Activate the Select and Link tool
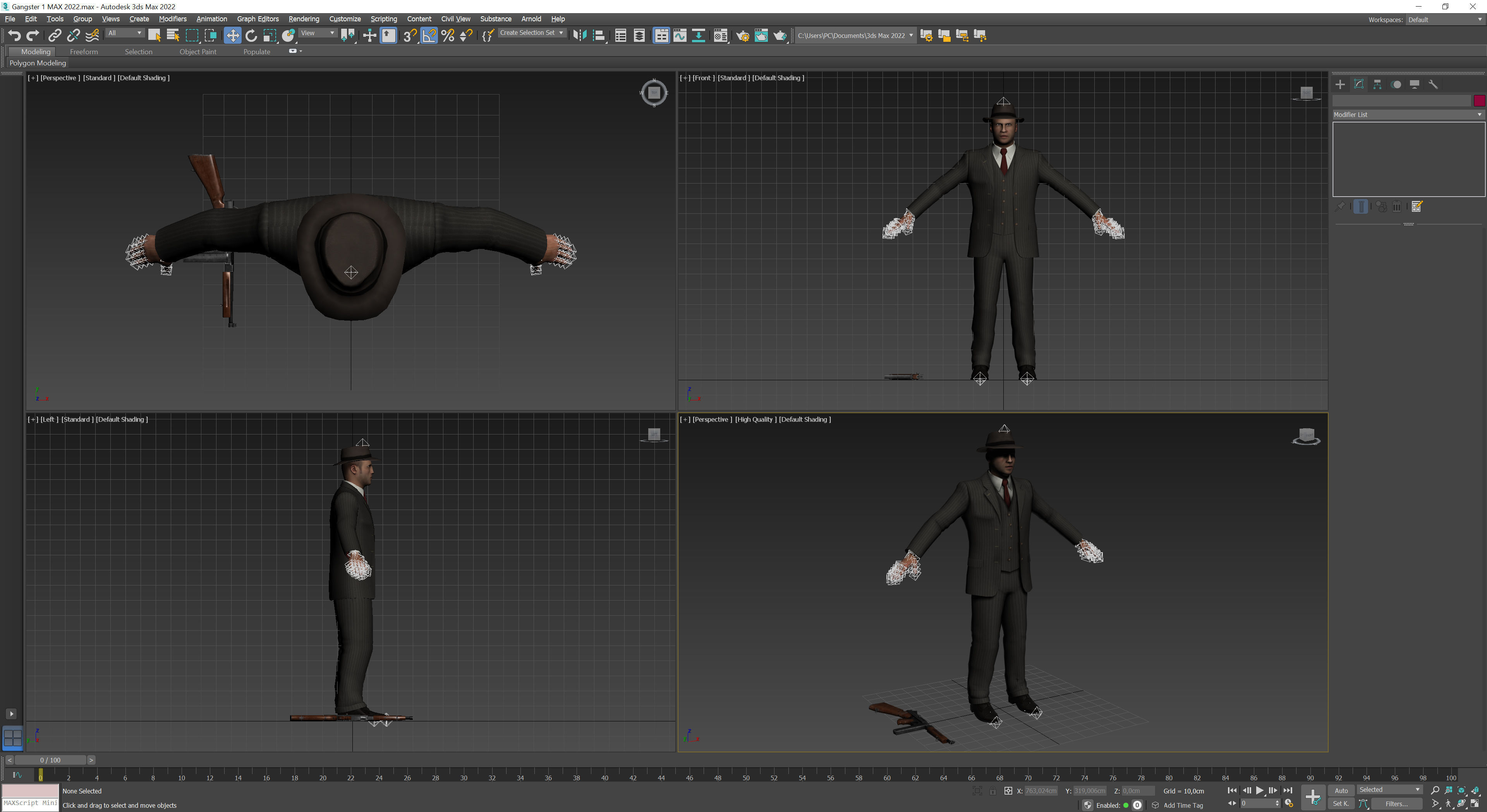 (54, 36)
